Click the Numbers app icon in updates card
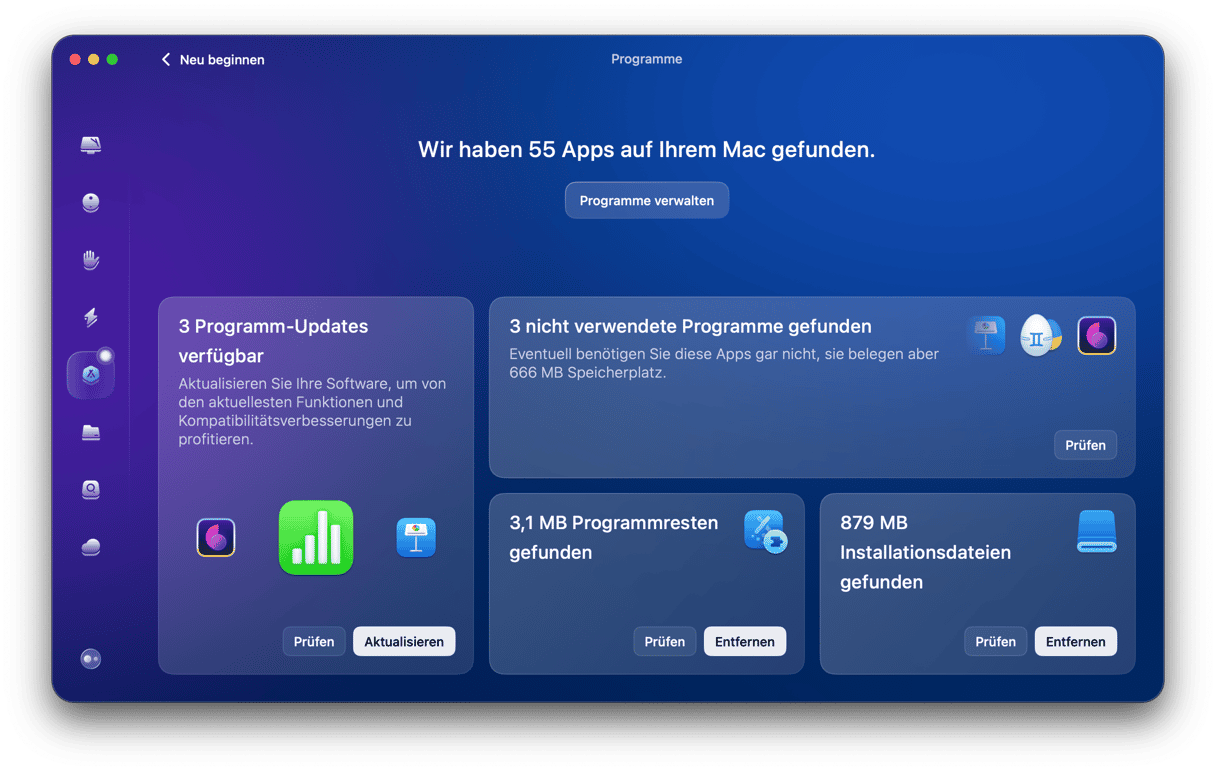This screenshot has height=771, width=1216. tap(316, 538)
